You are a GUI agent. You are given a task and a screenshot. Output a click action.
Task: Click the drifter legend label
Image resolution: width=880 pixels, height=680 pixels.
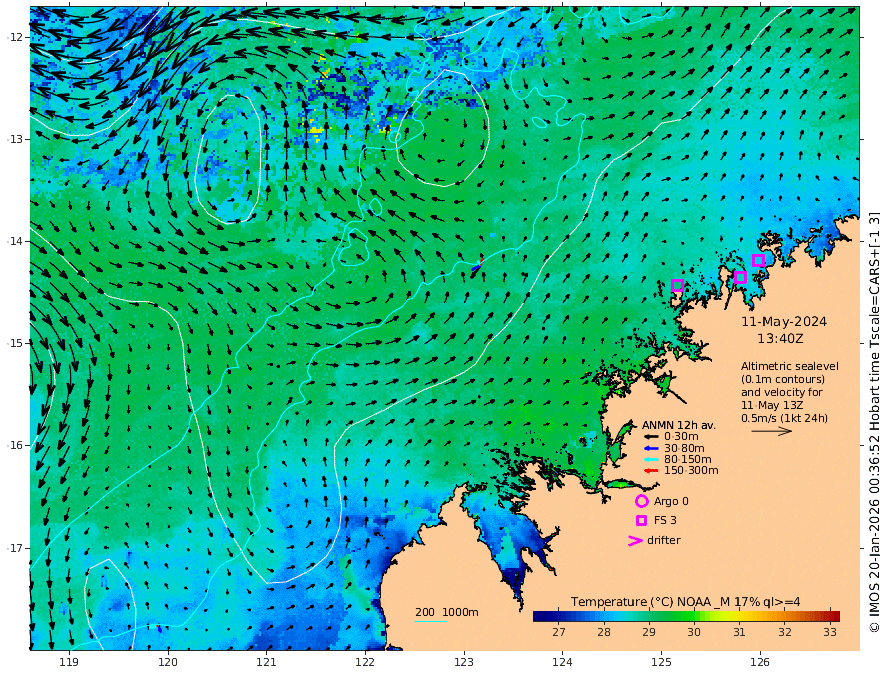coord(664,540)
